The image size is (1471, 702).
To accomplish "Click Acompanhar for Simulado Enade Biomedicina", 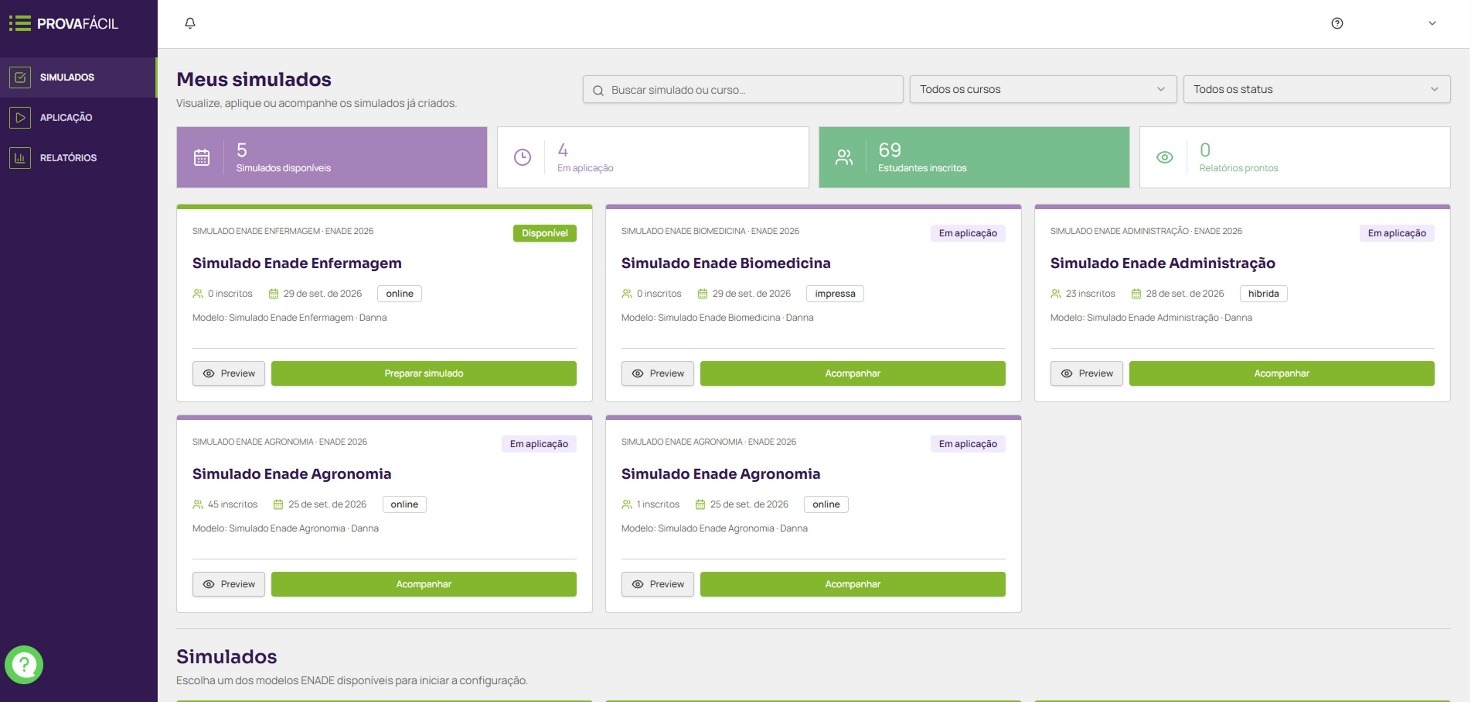I will pyautogui.click(x=853, y=373).
